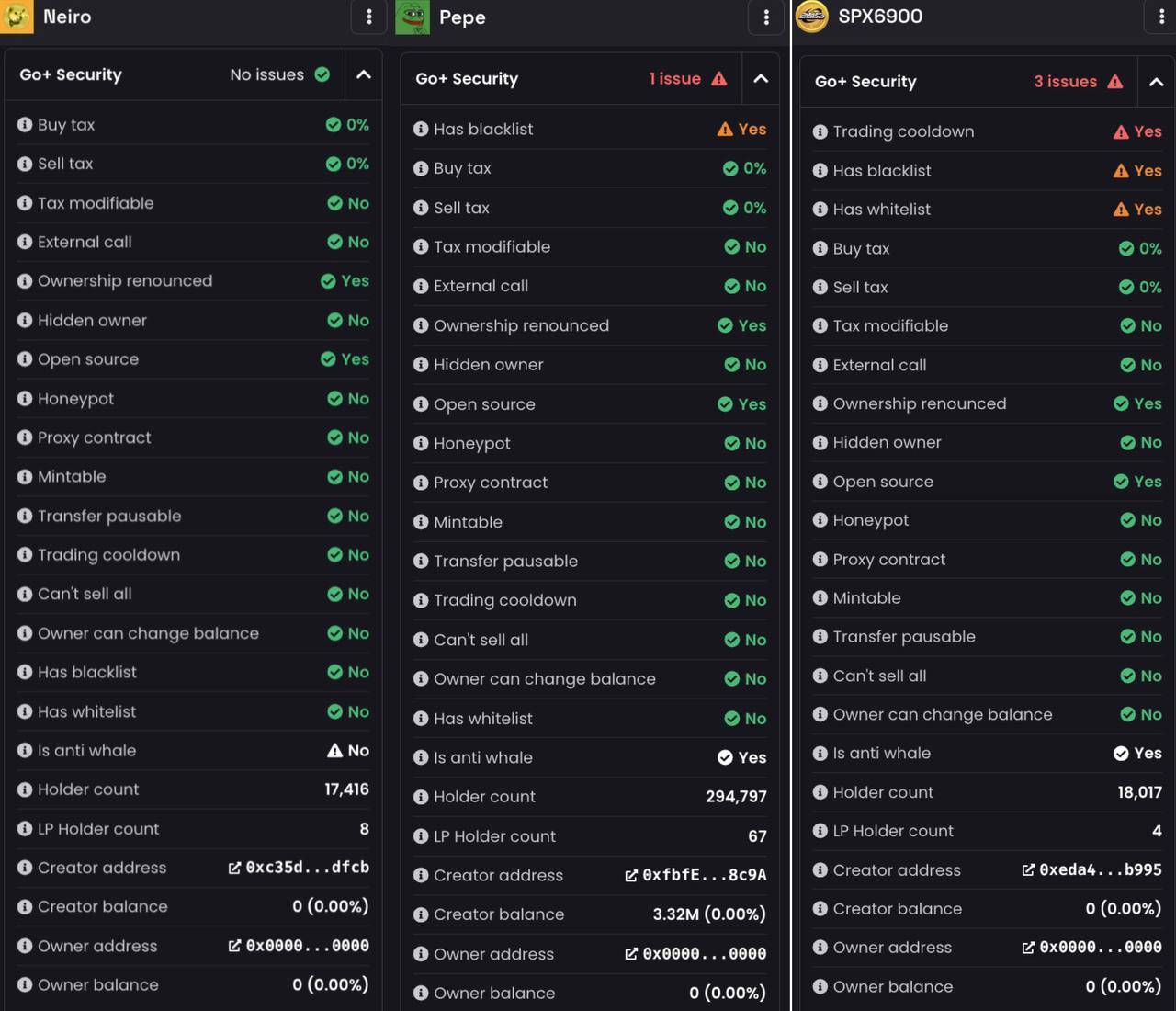
Task: Click SPX6900 LP Holder count value 4
Action: (1157, 831)
